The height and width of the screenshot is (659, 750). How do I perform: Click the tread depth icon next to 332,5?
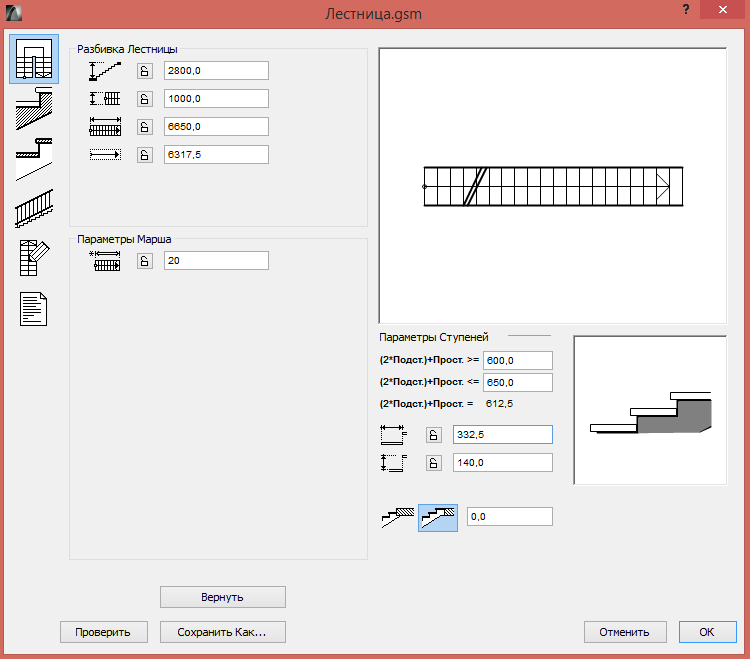pos(393,435)
